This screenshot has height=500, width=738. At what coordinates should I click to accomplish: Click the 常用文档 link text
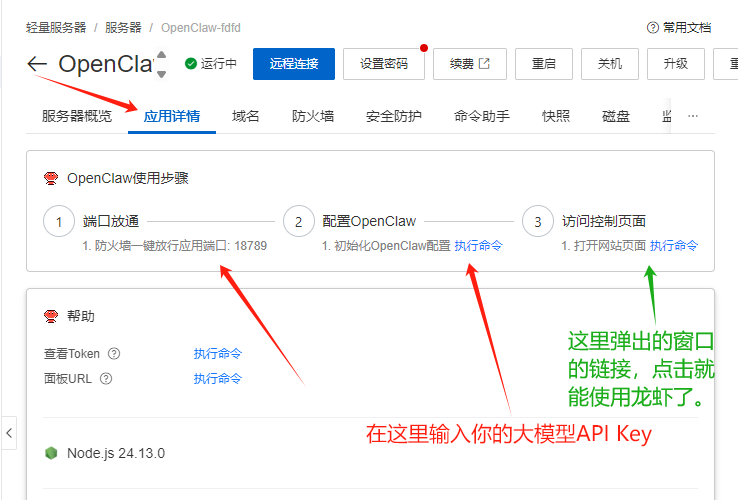coord(687,28)
